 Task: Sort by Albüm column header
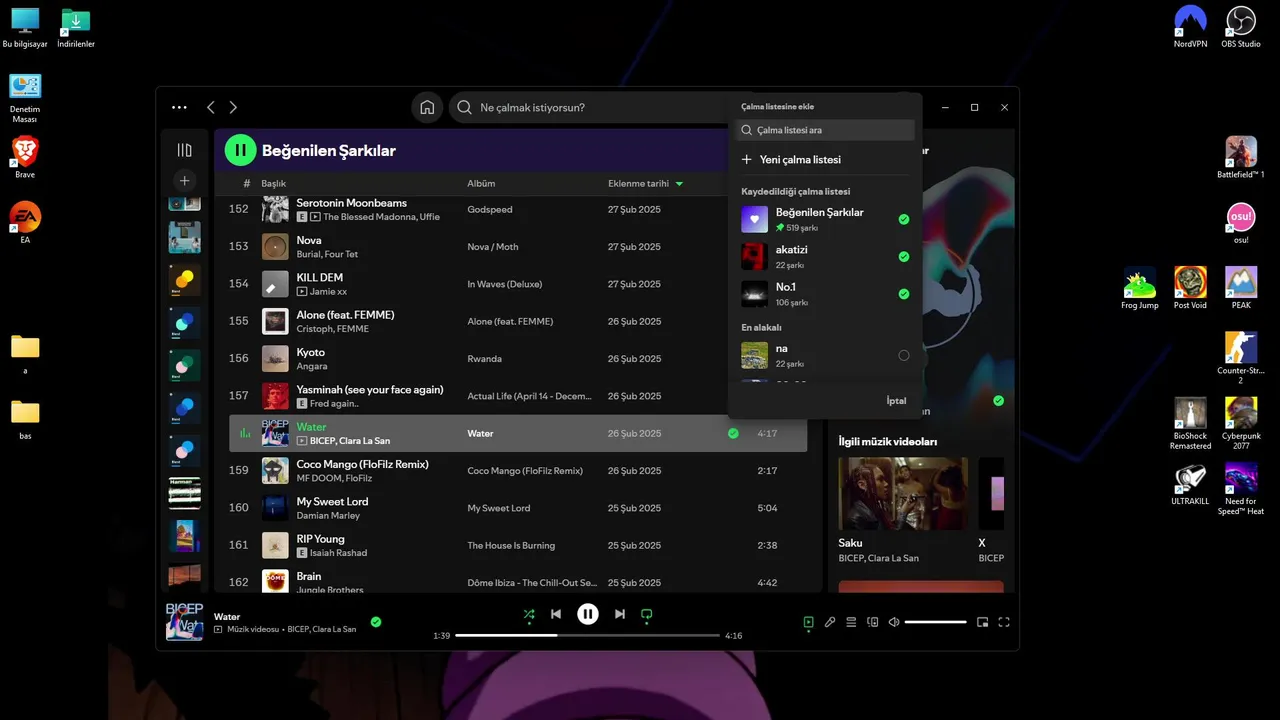coord(481,184)
